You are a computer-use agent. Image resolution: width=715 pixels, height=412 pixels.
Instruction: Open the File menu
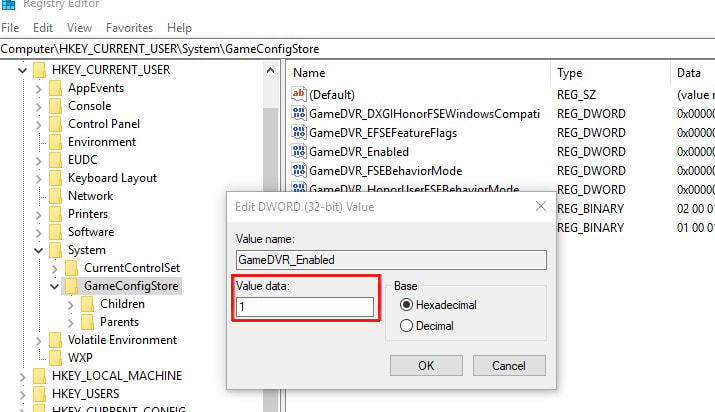coord(10,28)
